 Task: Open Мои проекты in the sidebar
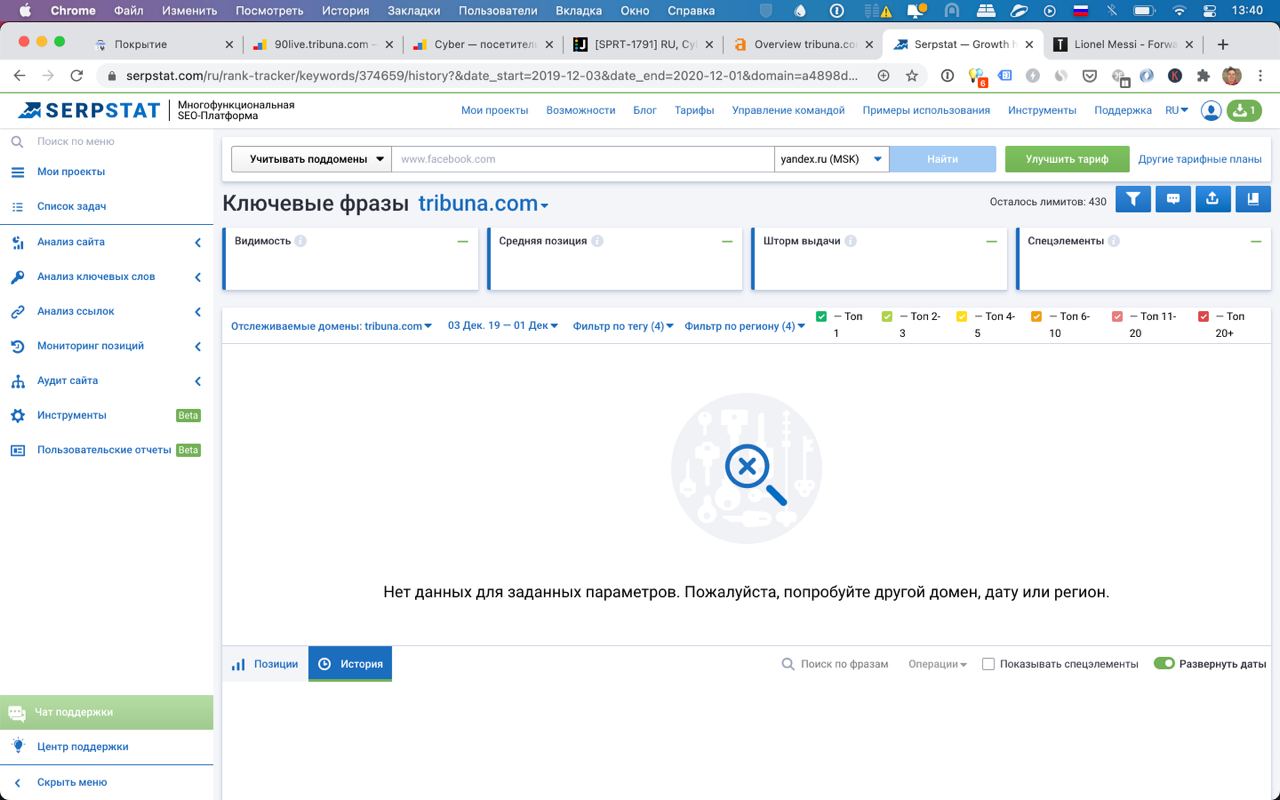71,172
